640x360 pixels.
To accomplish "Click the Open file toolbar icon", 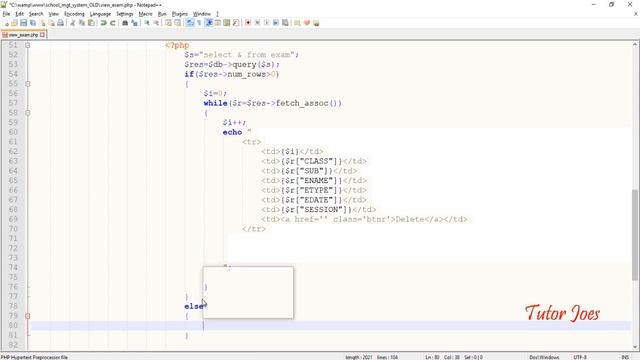I will (14, 23).
